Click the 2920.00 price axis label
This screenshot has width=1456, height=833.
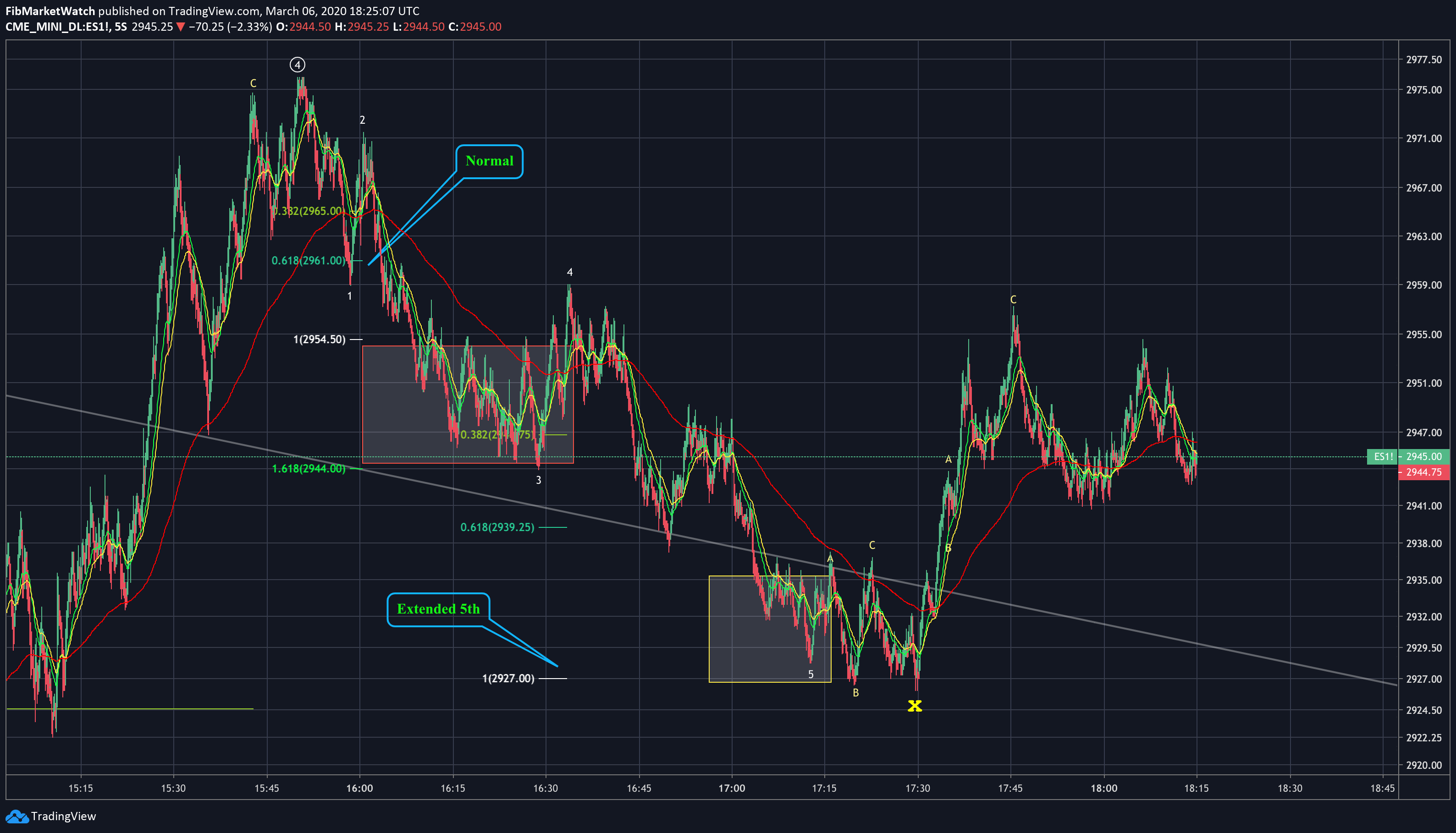1424,766
